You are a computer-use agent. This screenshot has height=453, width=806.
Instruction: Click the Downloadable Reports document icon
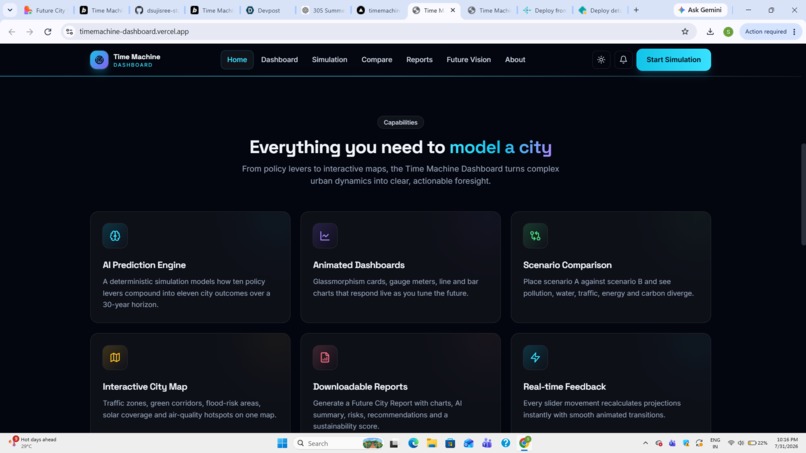point(325,357)
